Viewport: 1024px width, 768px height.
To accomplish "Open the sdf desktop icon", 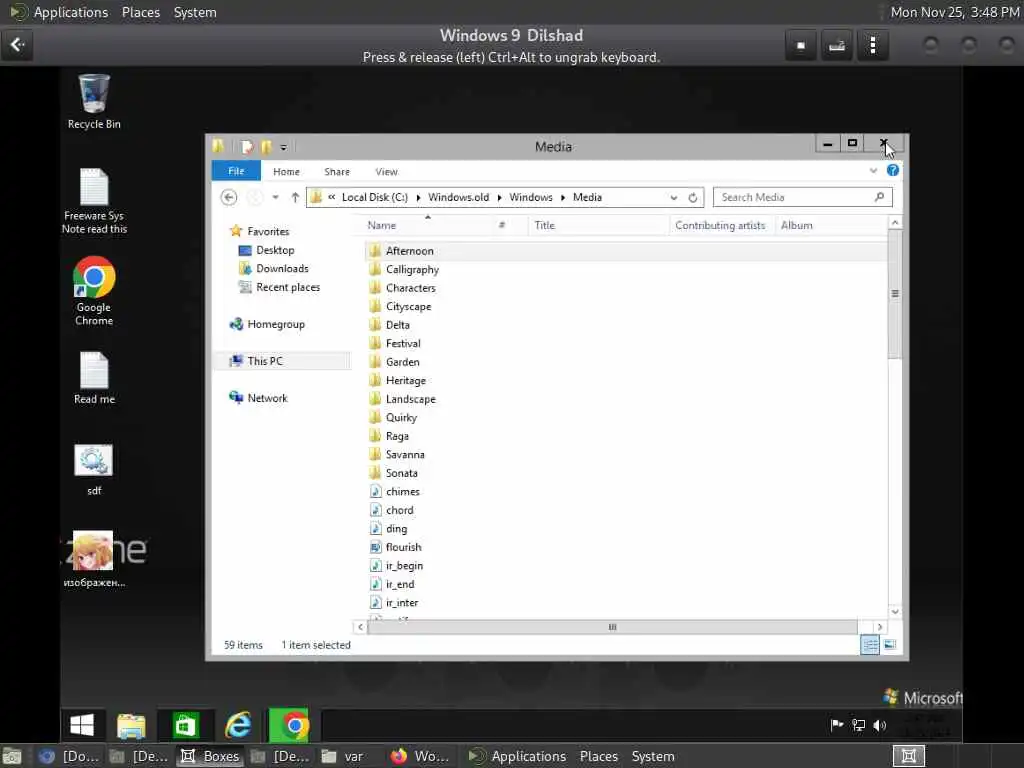I will point(93,470).
